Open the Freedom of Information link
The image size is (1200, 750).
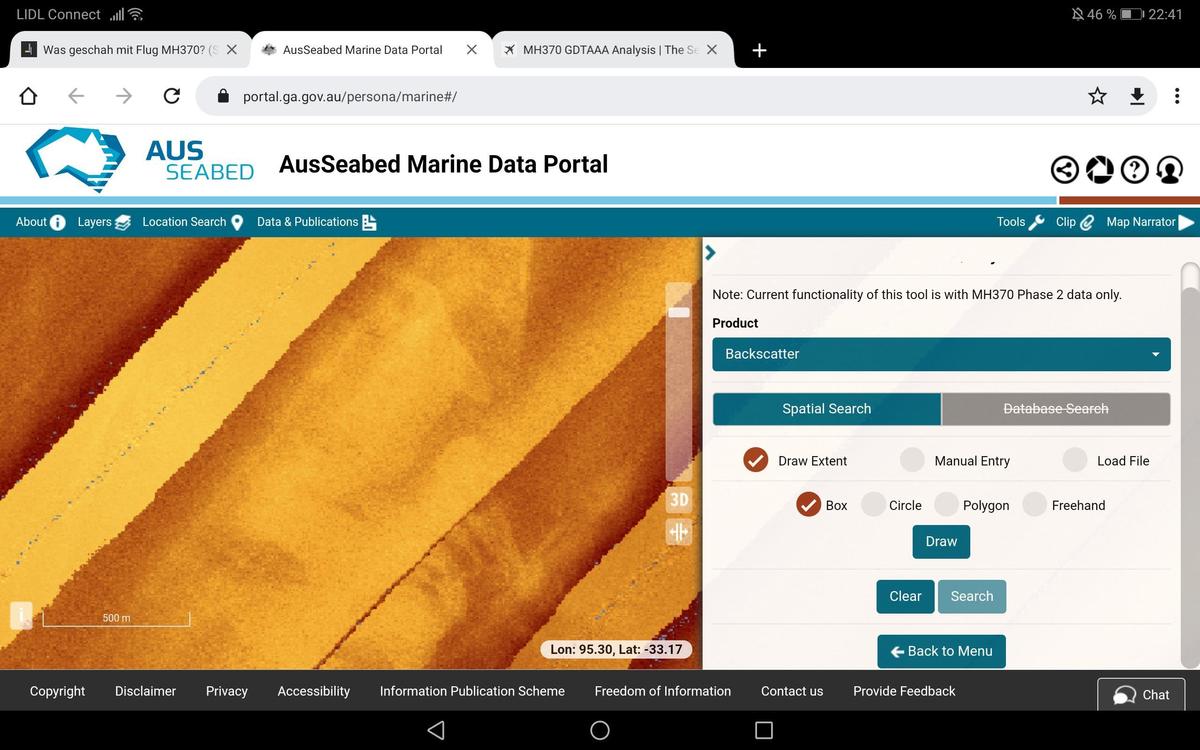pos(663,691)
